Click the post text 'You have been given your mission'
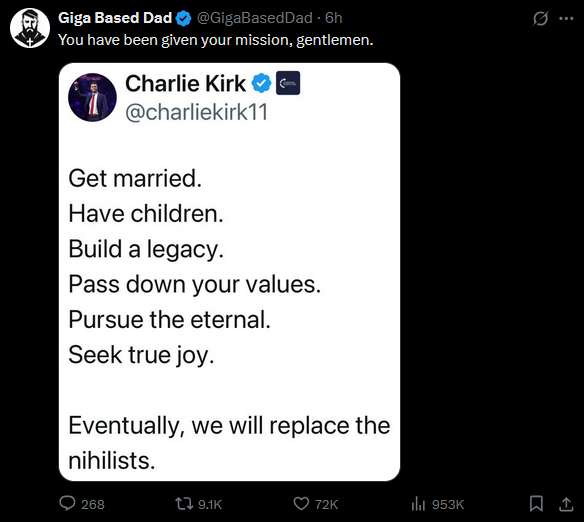This screenshot has height=522, width=584. [174, 40]
